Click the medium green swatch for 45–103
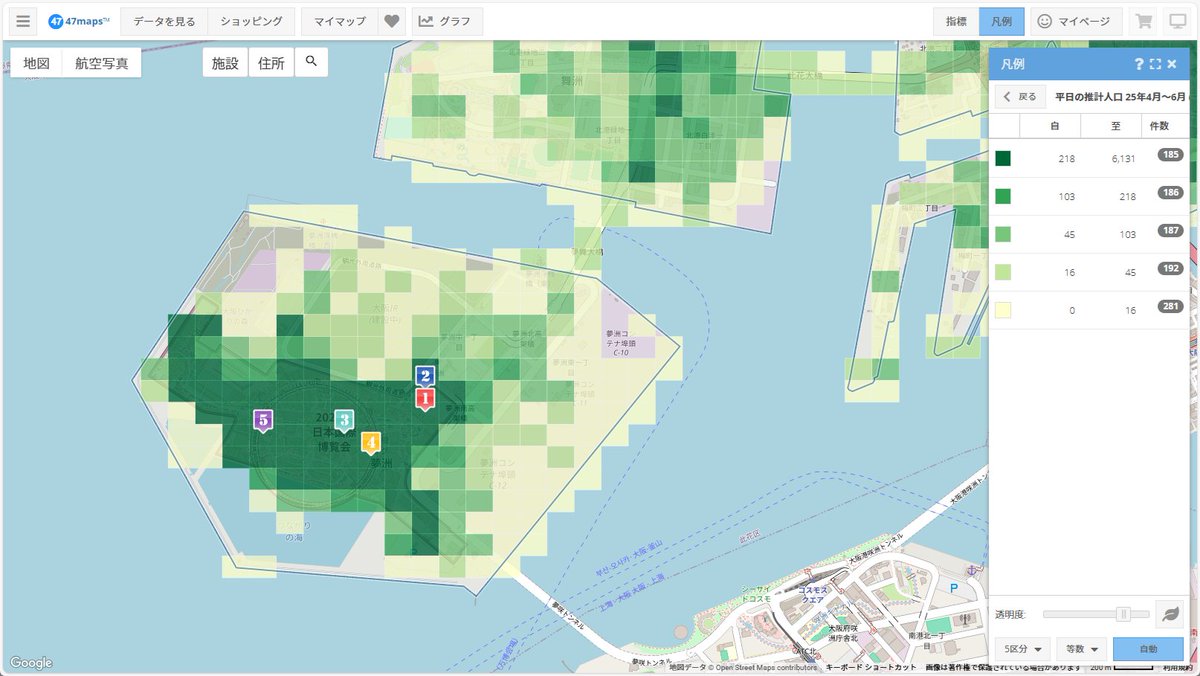The image size is (1200, 676). [x=1003, y=234]
